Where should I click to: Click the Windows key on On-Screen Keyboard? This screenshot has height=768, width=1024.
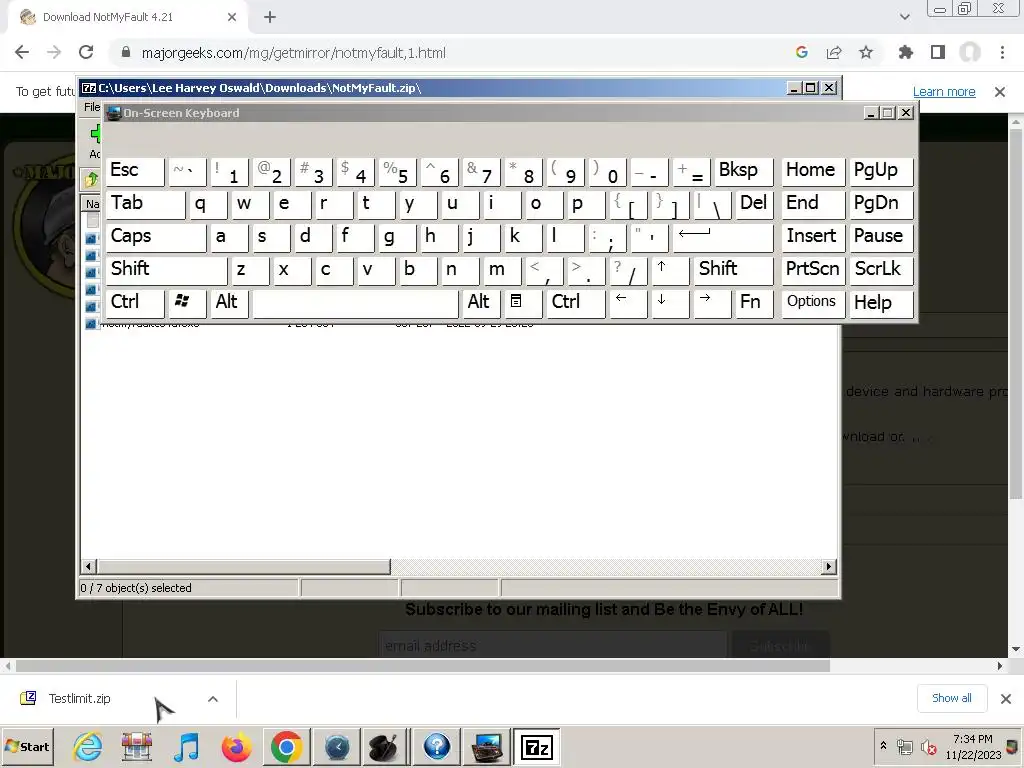point(186,302)
